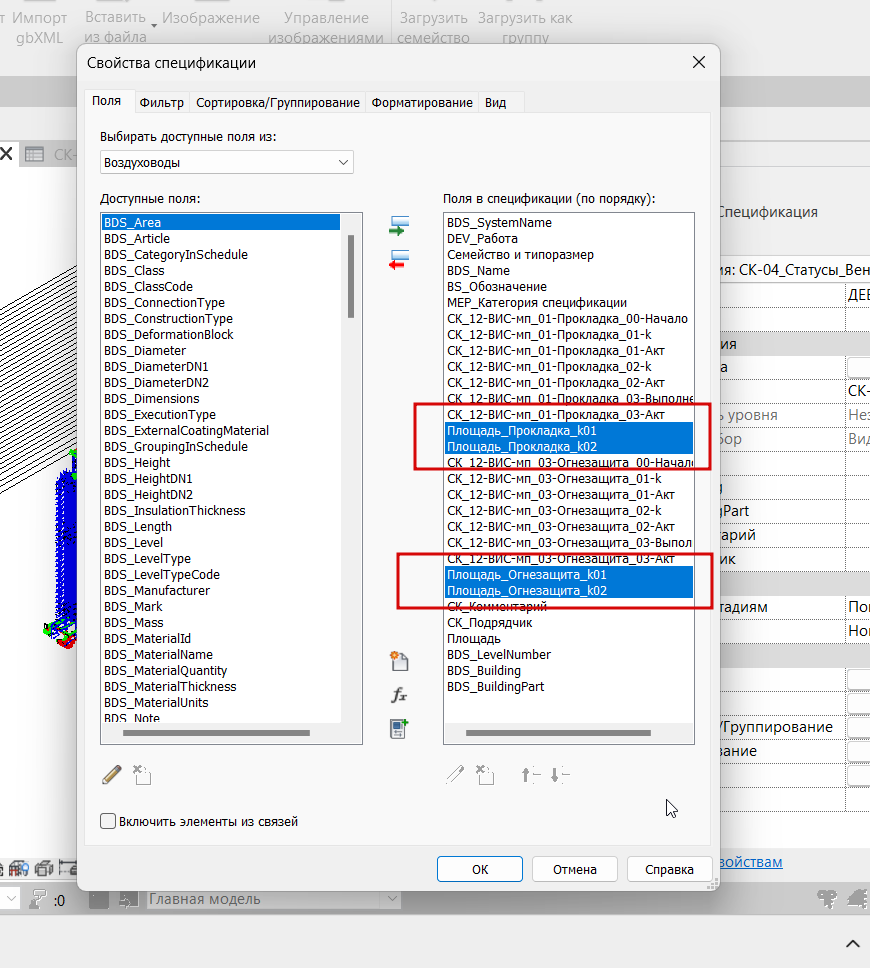Viewport: 870px width, 968px height.
Task: Select BS_Обозначение in schedule fields
Action: coord(569,286)
